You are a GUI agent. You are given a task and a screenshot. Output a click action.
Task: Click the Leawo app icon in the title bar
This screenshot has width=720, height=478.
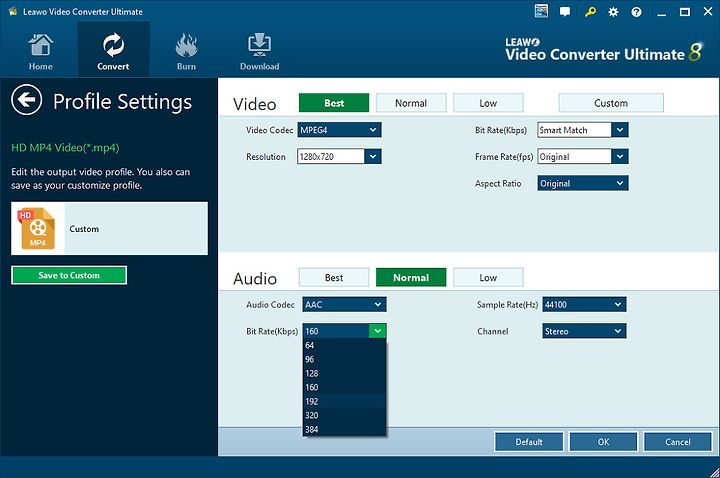tap(12, 11)
